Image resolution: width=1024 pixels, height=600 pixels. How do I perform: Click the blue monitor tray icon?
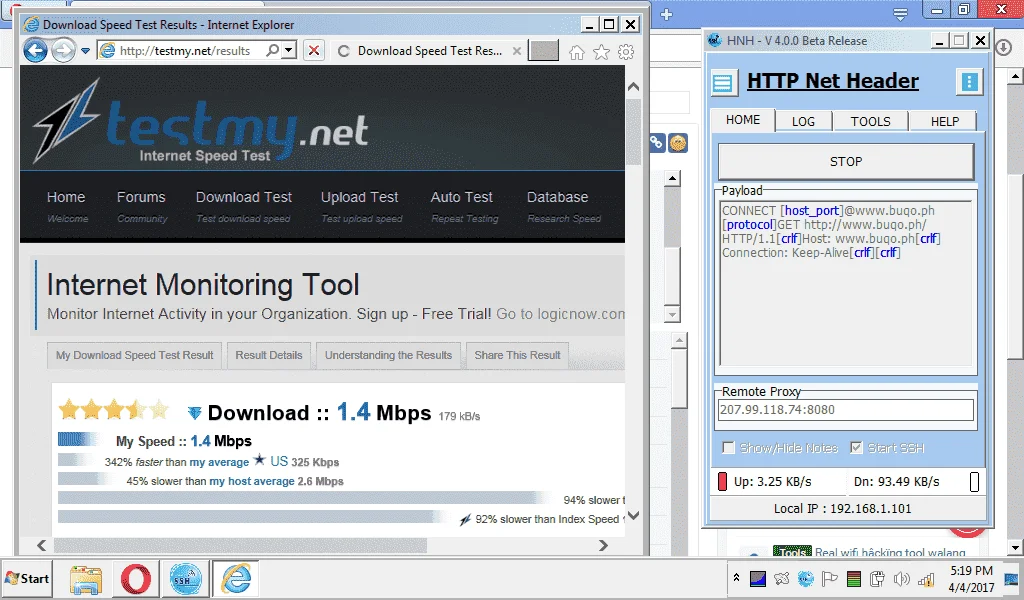[758, 578]
